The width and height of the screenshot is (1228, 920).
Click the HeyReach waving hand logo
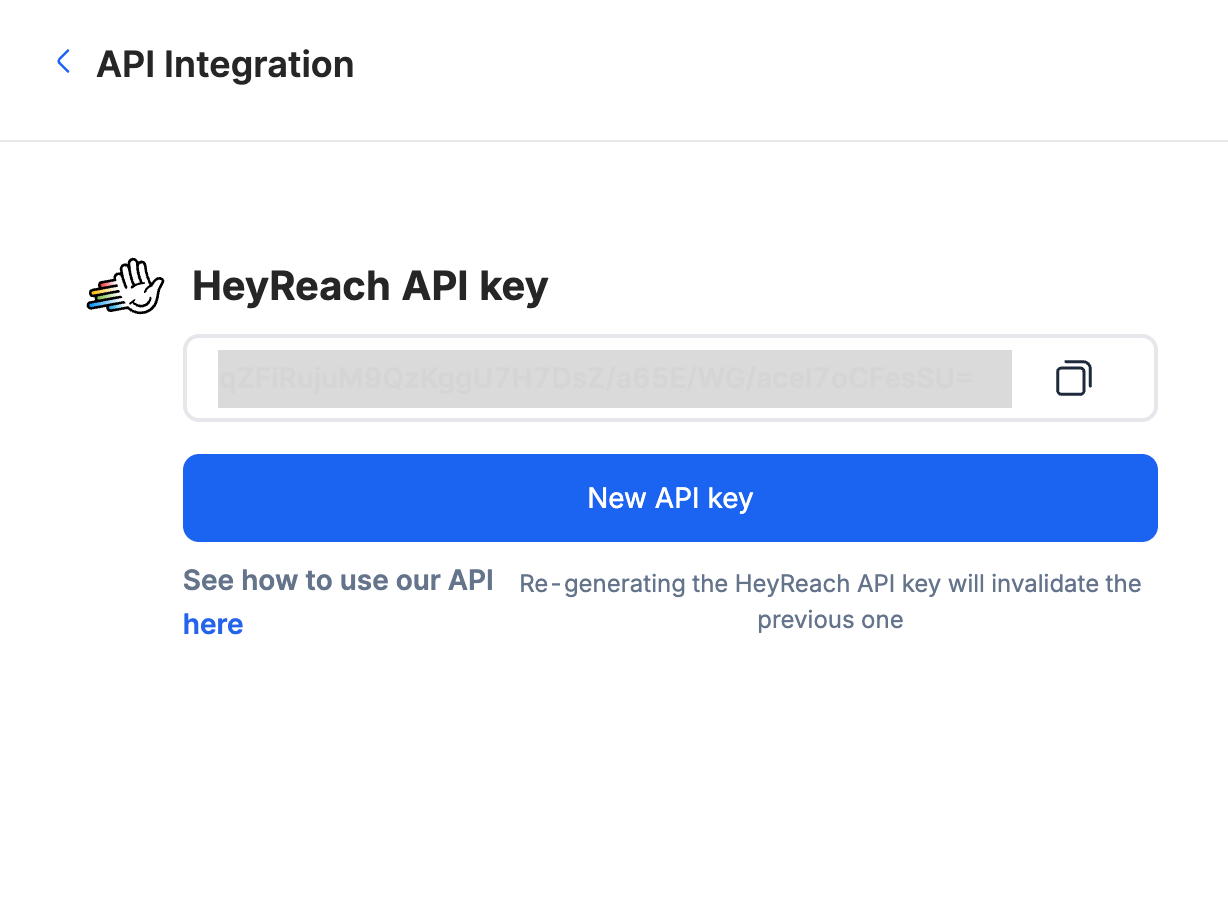click(x=125, y=287)
